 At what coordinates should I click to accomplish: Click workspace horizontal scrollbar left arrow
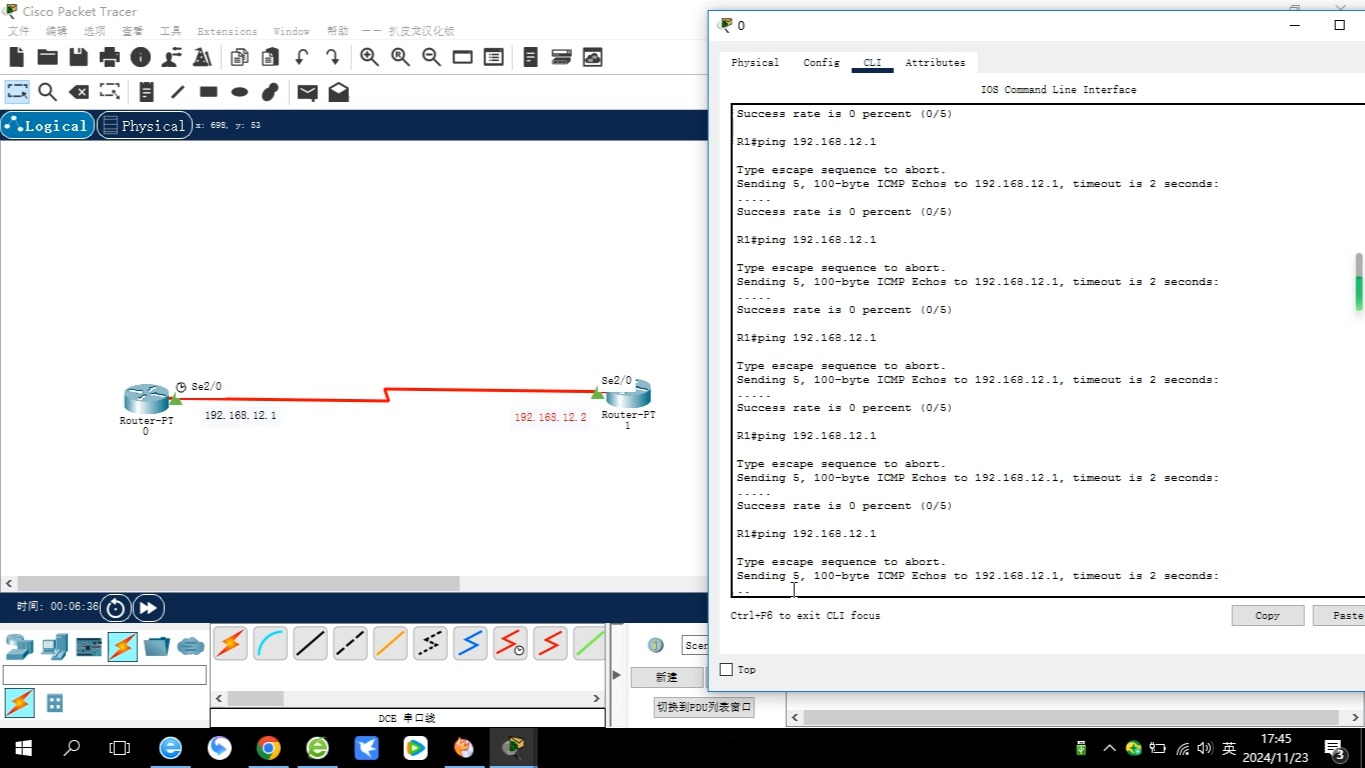pos(9,583)
